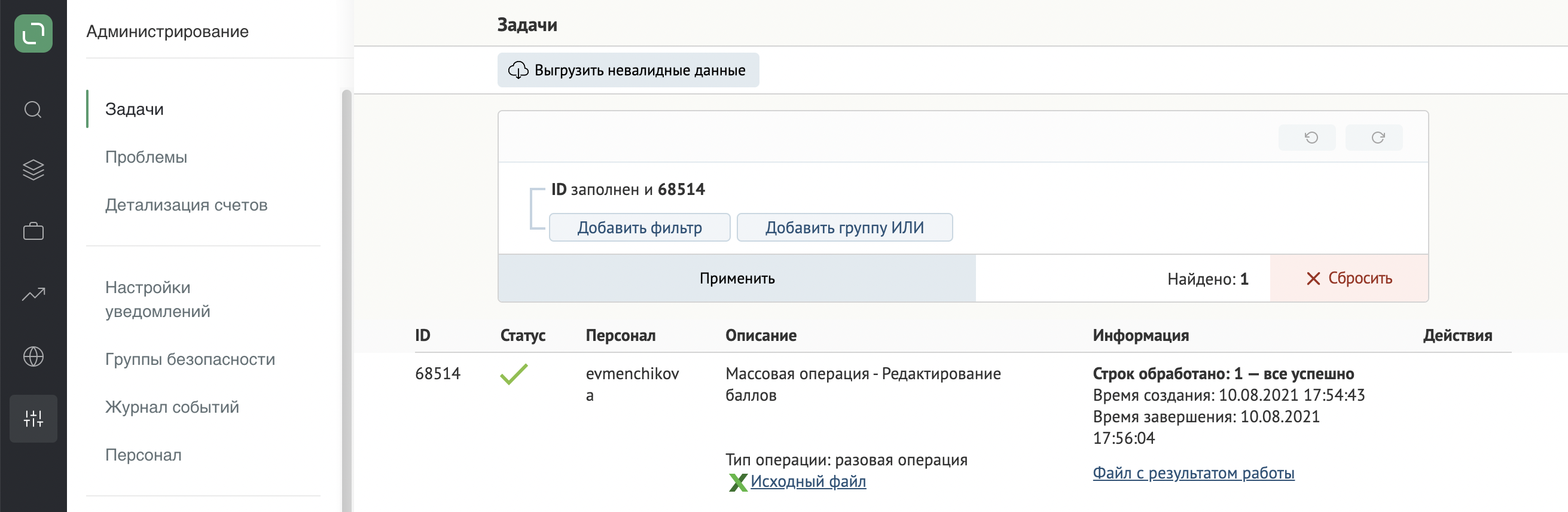Click the Информация column header
This screenshot has height=512, width=1568.
tap(1140, 336)
